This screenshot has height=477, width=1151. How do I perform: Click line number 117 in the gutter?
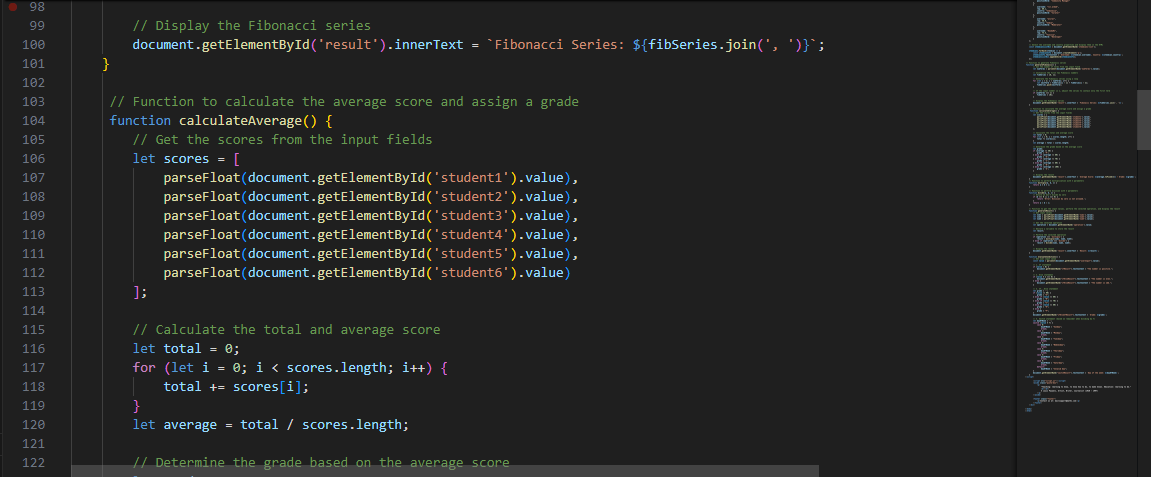(x=34, y=368)
